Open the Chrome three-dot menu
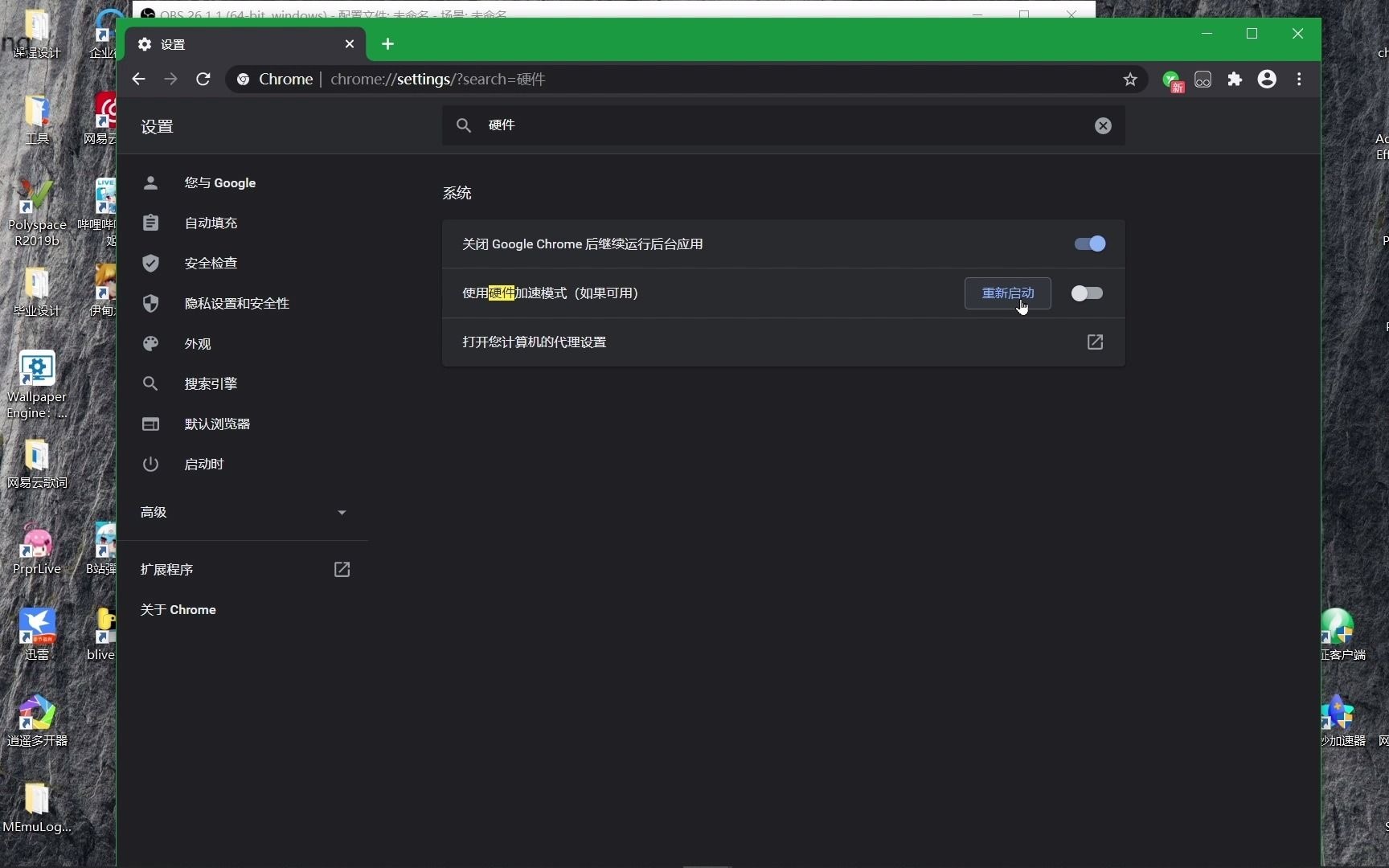1389x868 pixels. pos(1299,79)
